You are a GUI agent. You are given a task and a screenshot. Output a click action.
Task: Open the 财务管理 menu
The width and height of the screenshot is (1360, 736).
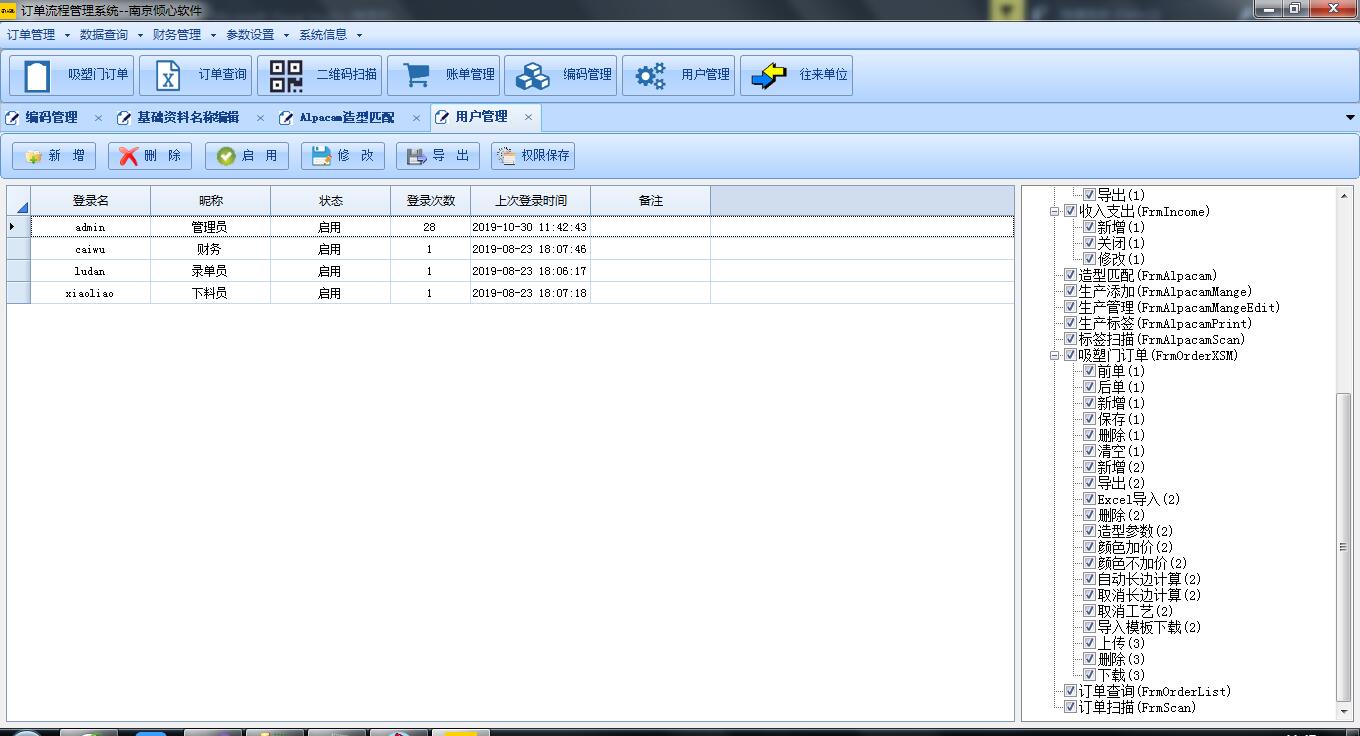tap(177, 35)
